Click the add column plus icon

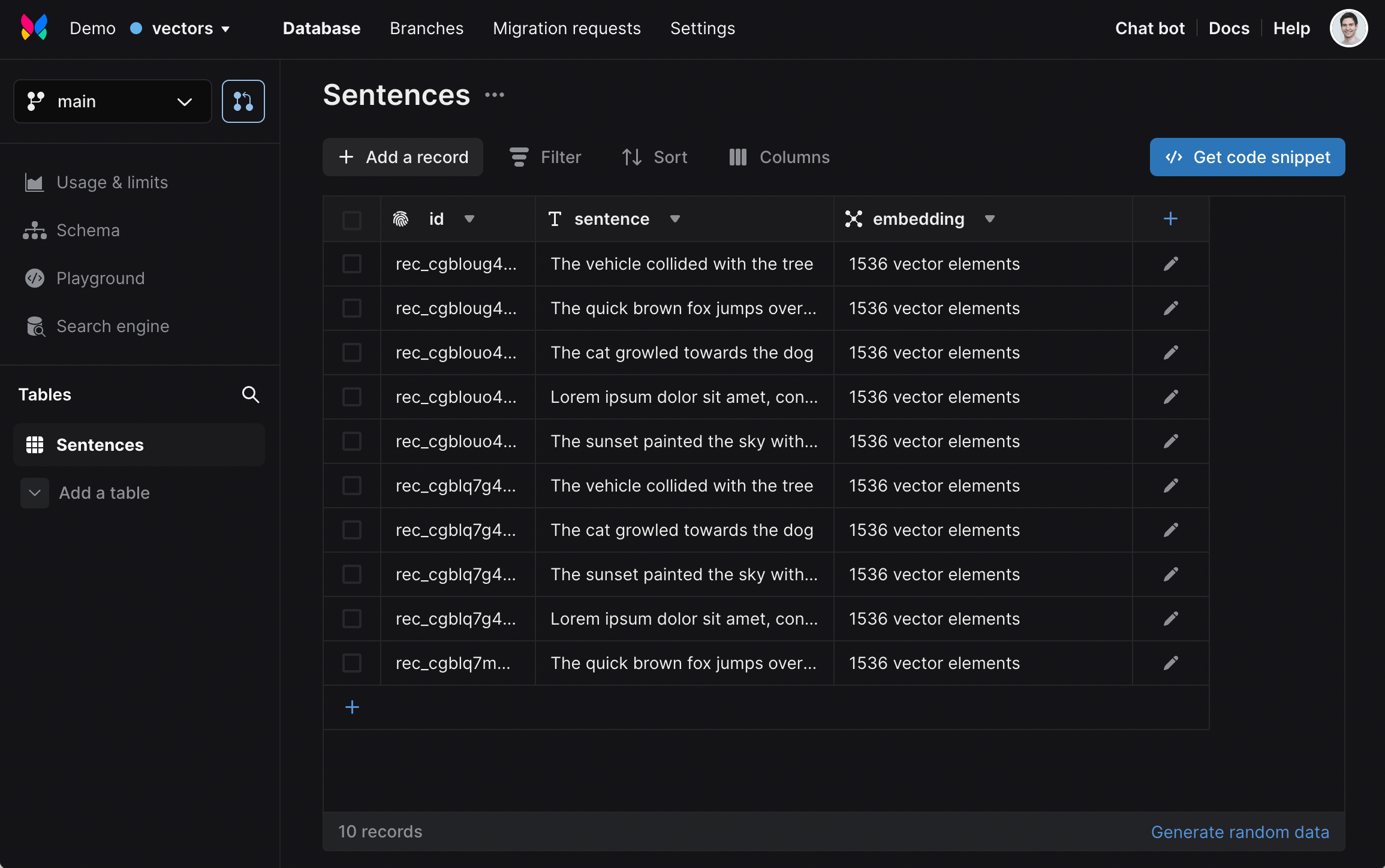1170,219
